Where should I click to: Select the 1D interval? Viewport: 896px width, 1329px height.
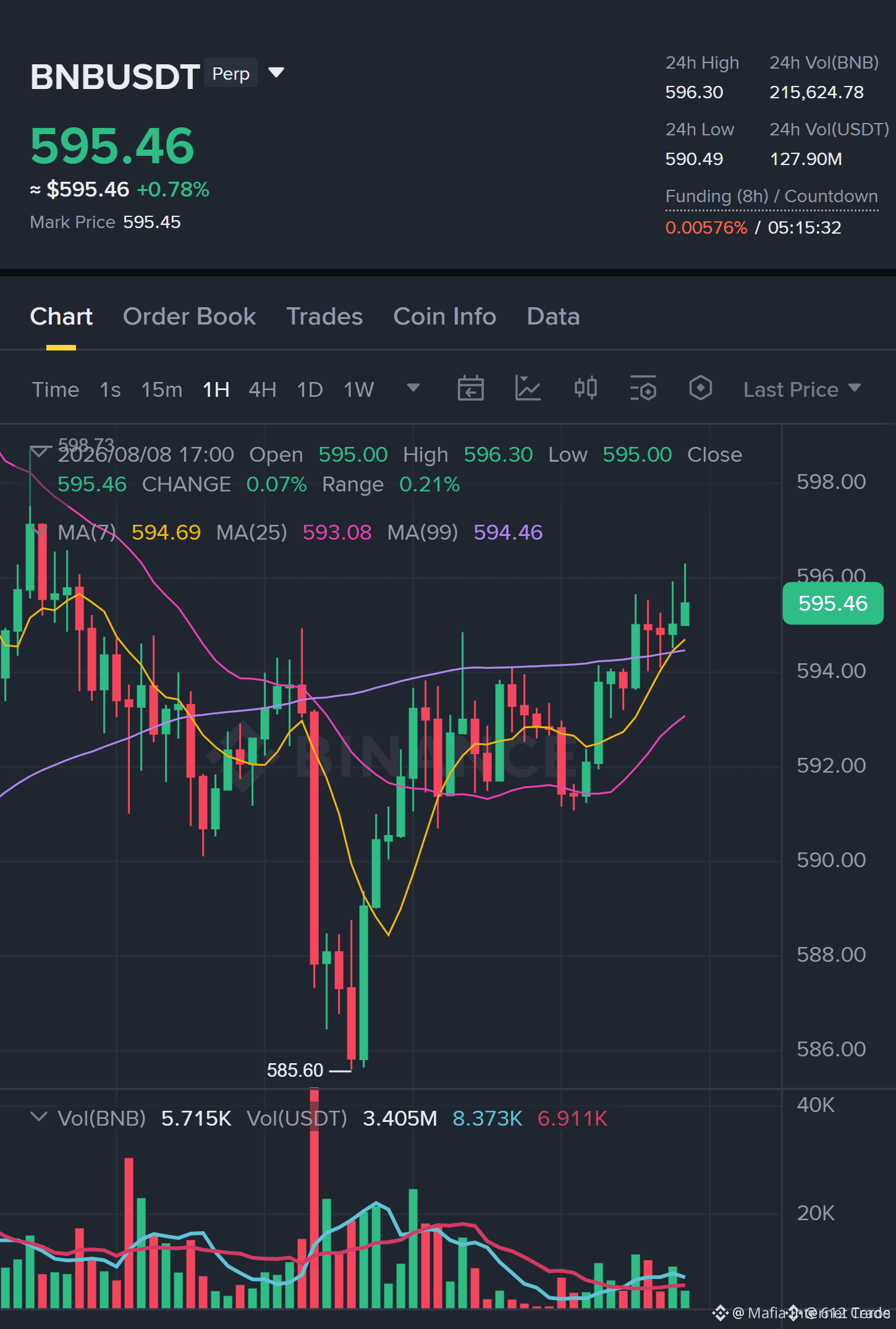(x=310, y=389)
